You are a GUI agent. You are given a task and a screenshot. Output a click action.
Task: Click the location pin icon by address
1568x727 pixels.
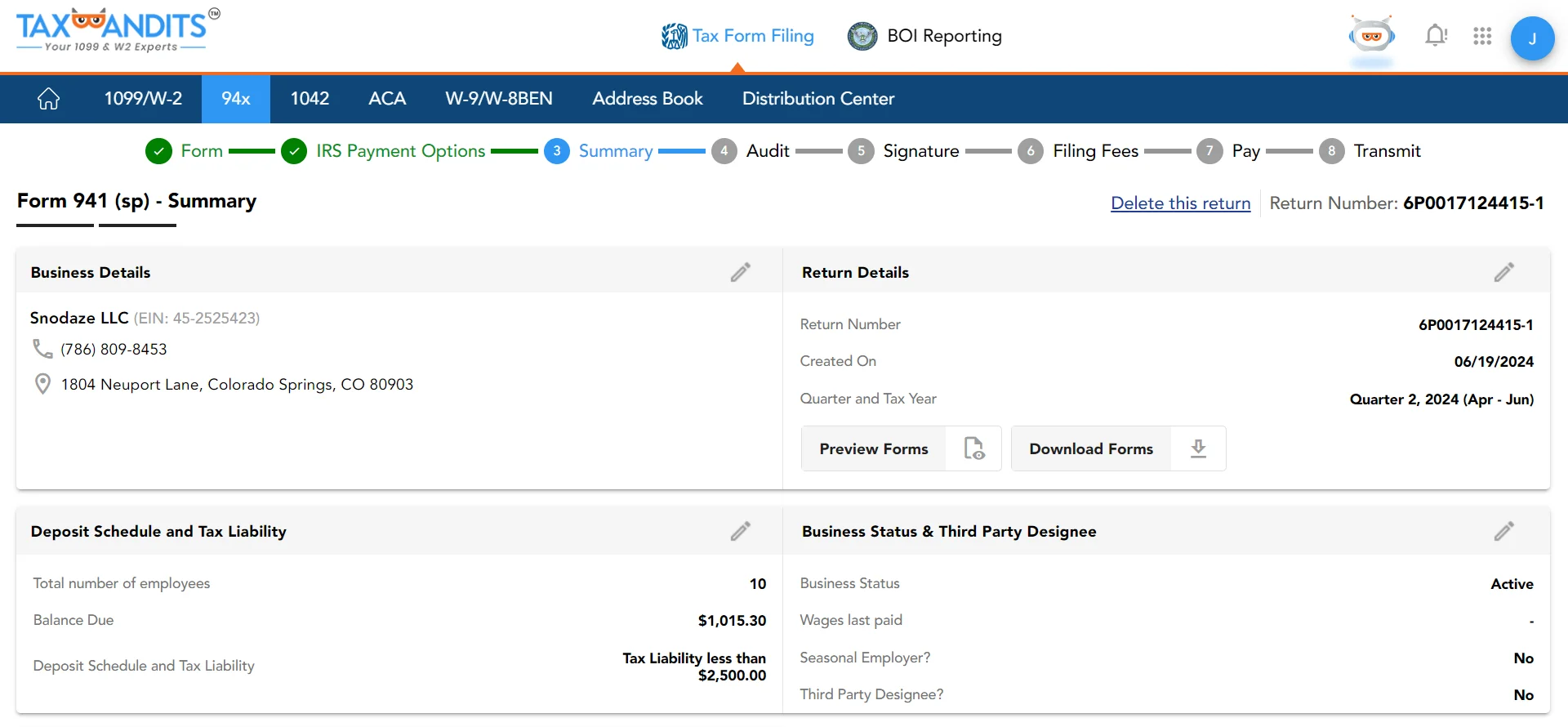click(42, 384)
